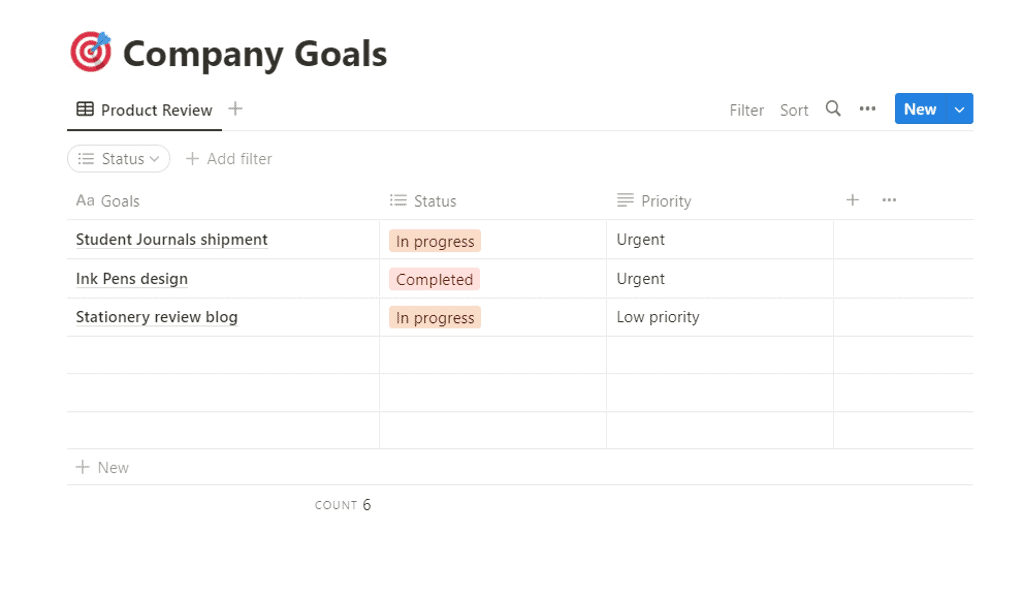Click the Priority column header
Image resolution: width=1024 pixels, height=597 pixels.
(665, 201)
